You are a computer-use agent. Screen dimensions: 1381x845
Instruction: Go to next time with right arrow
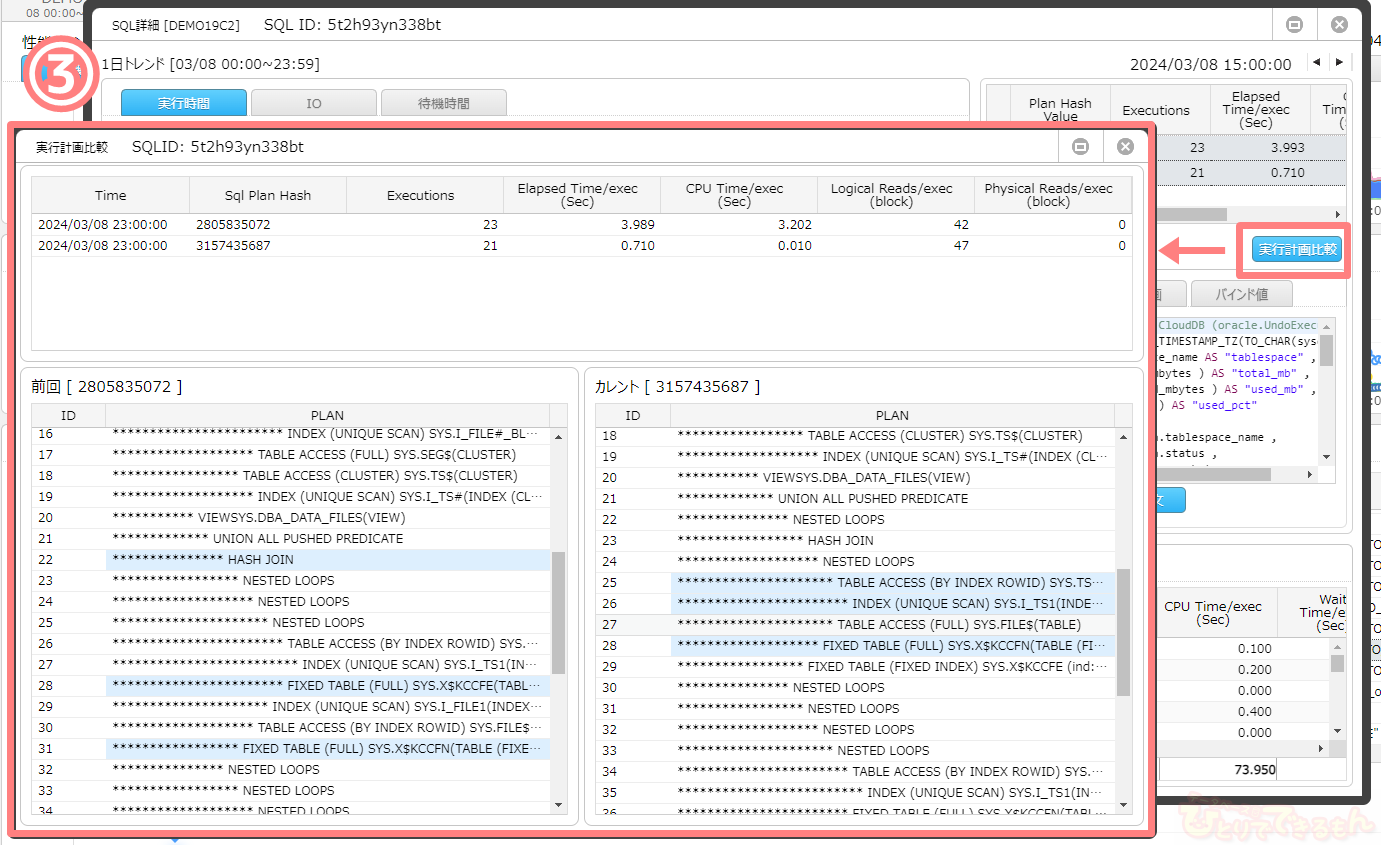point(1339,63)
